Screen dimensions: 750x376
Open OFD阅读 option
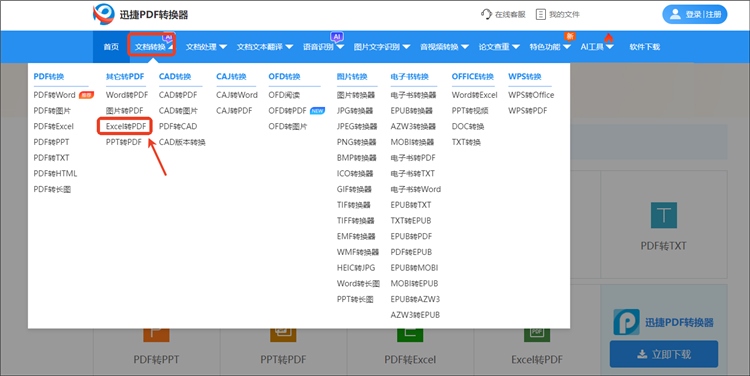coord(284,95)
